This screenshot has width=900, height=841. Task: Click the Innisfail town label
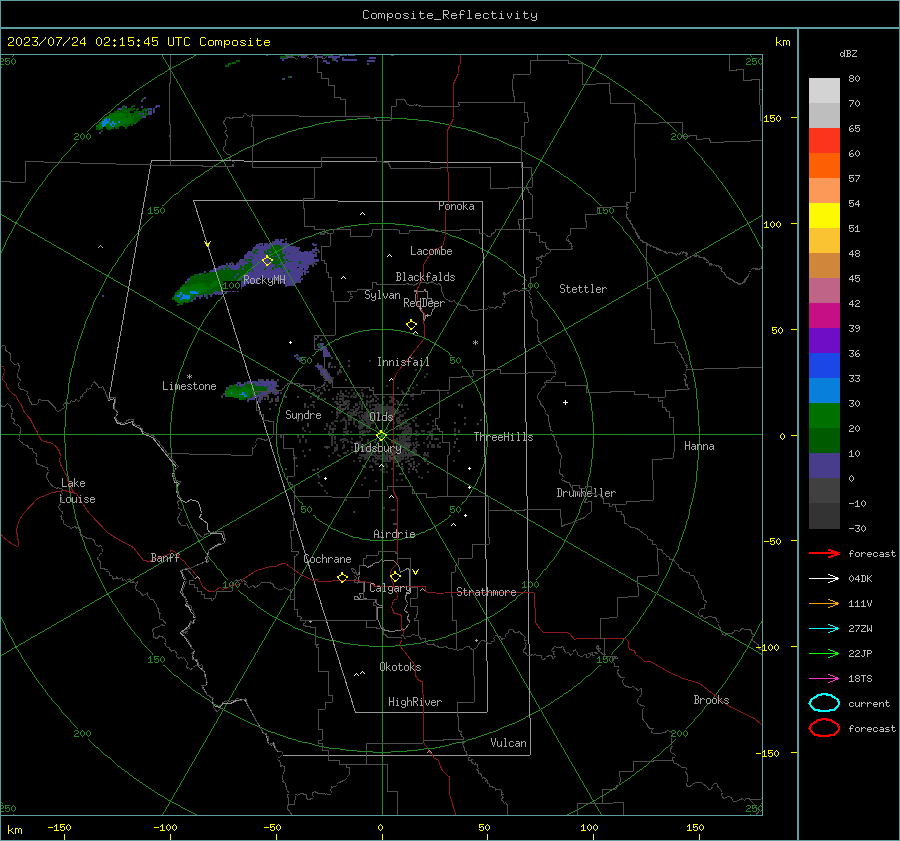[403, 362]
